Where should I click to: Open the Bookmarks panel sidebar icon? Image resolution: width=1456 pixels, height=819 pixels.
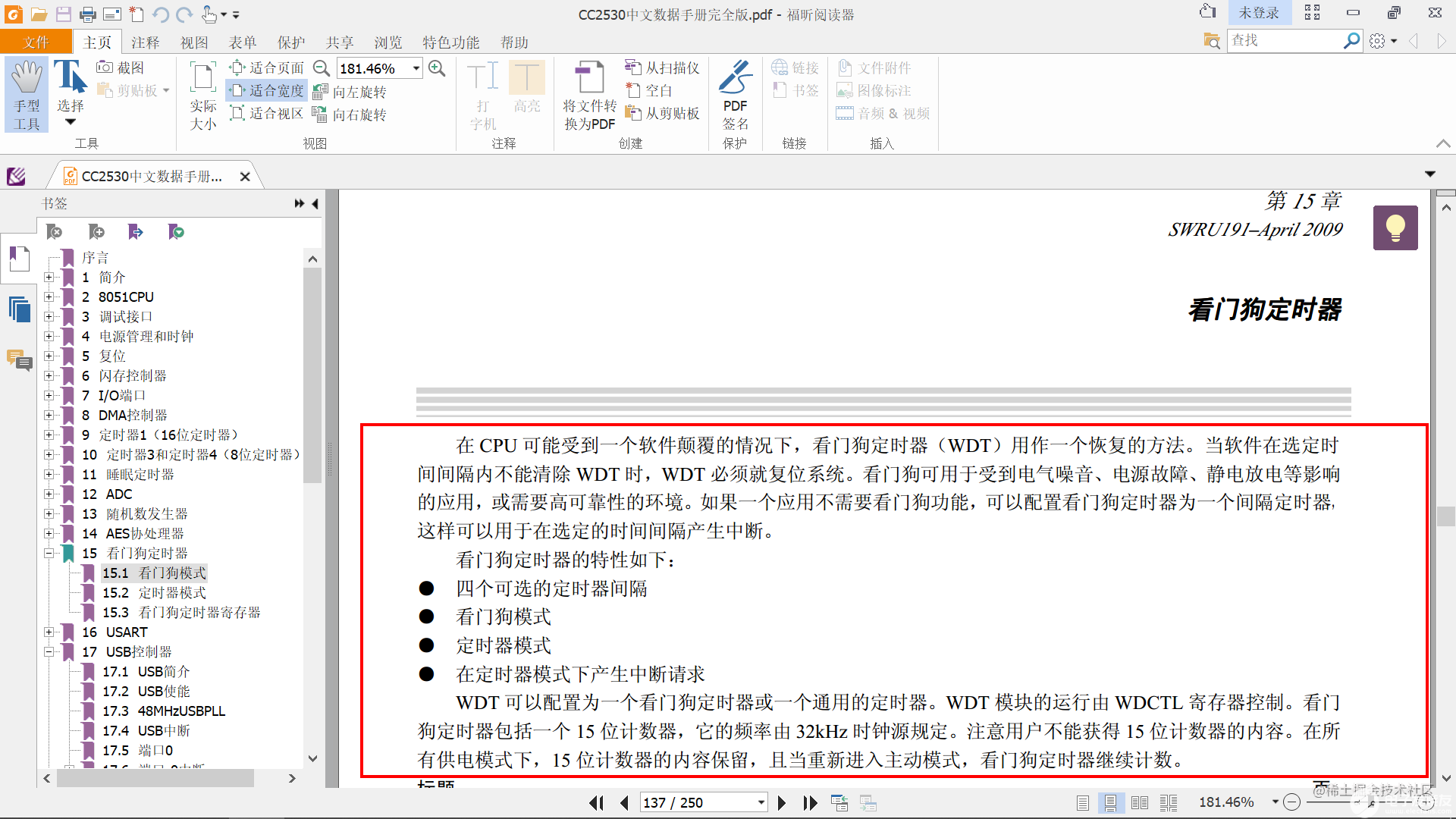[19, 259]
